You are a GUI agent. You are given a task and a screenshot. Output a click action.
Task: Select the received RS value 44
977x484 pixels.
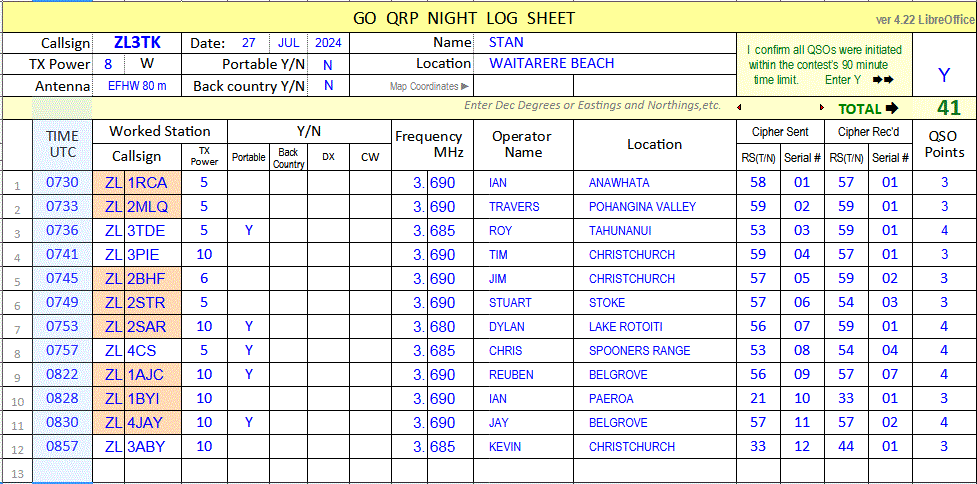(846, 447)
